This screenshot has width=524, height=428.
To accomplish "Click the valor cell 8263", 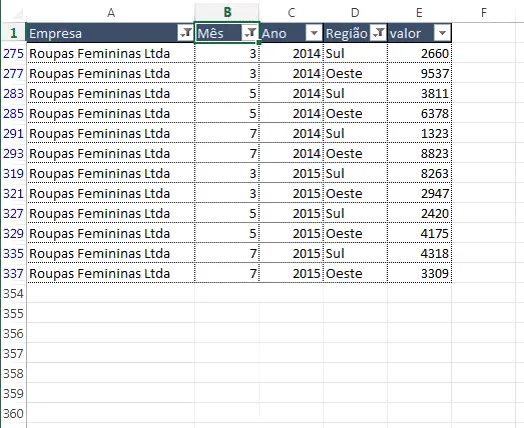I will pos(419,173).
